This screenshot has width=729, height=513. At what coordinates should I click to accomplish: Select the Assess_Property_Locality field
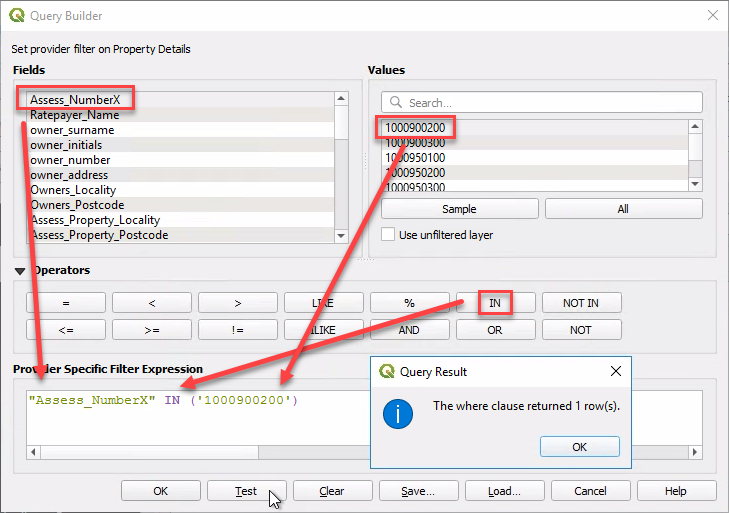[180, 220]
